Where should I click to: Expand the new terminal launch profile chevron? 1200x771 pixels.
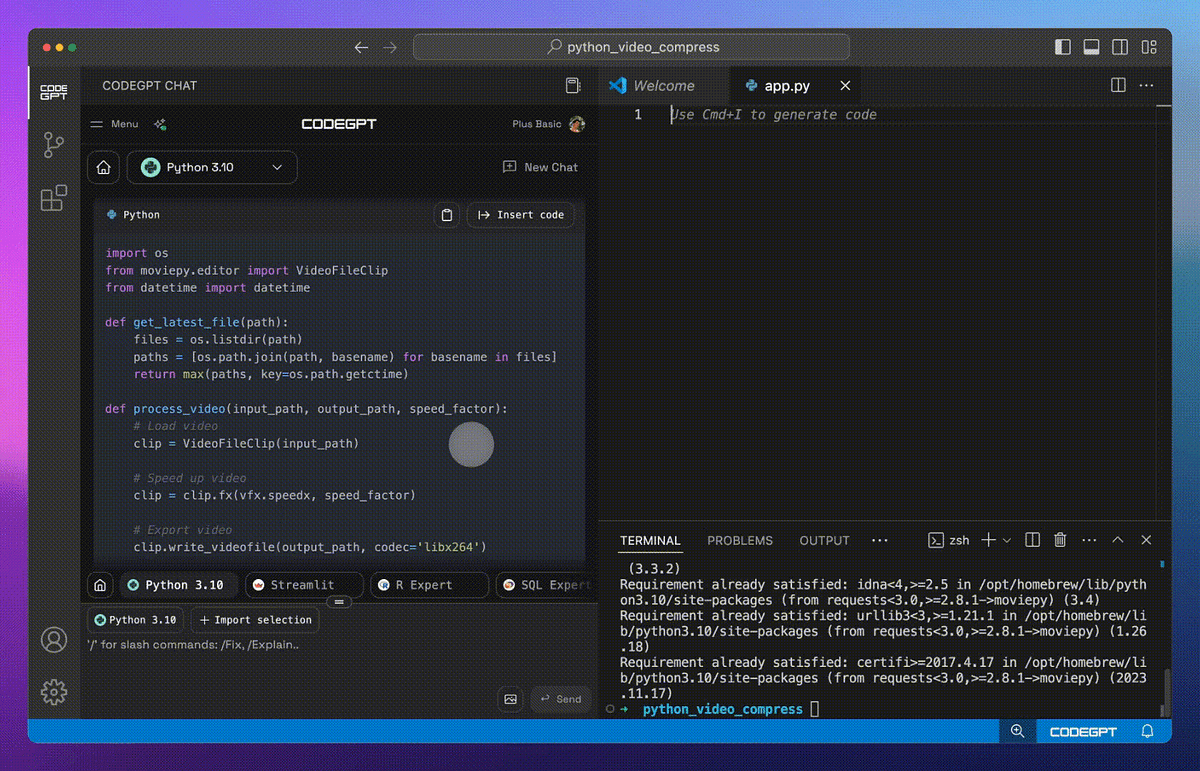click(x=1007, y=540)
